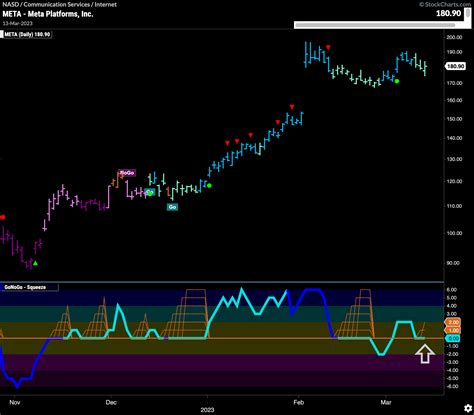Image resolution: width=474 pixels, height=415 pixels.
Task: Click the 6.00 oscillator axis label
Action: click(x=451, y=290)
